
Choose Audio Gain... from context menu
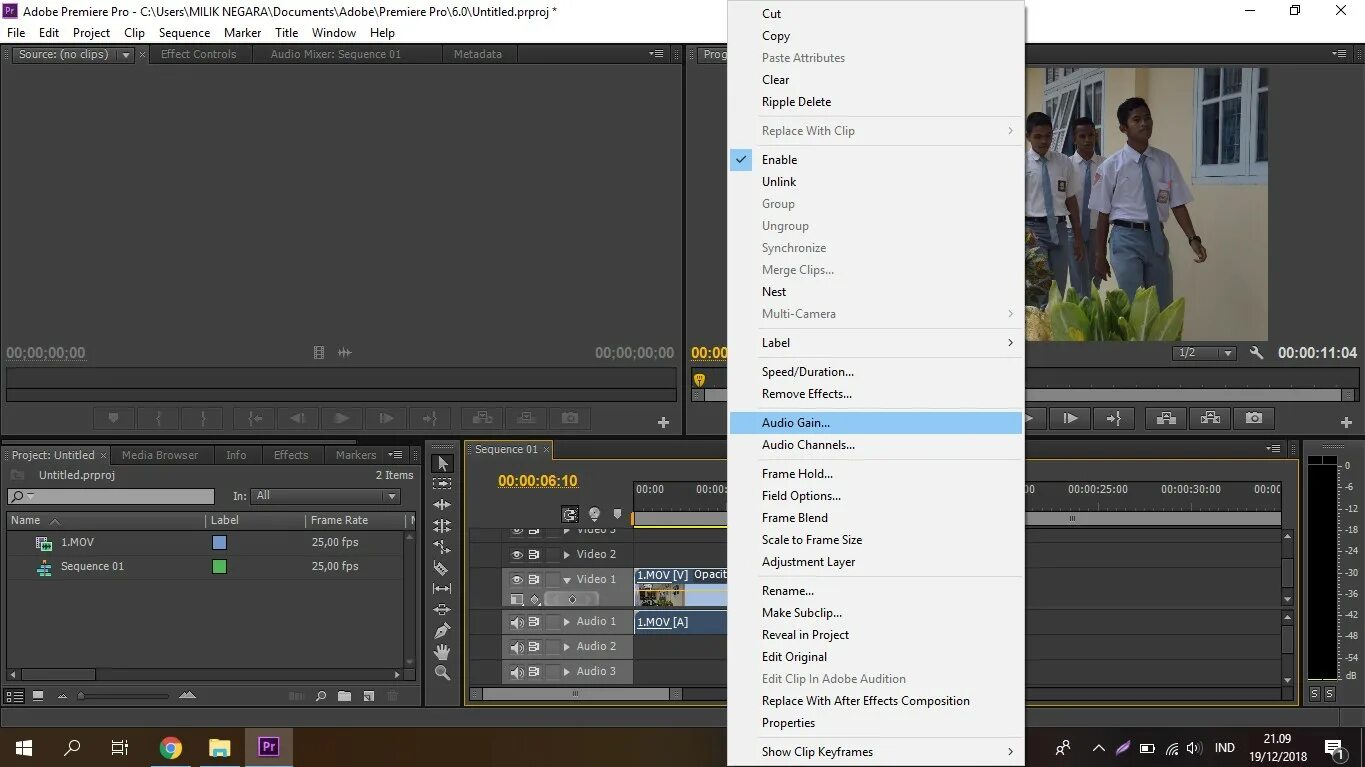tap(876, 423)
